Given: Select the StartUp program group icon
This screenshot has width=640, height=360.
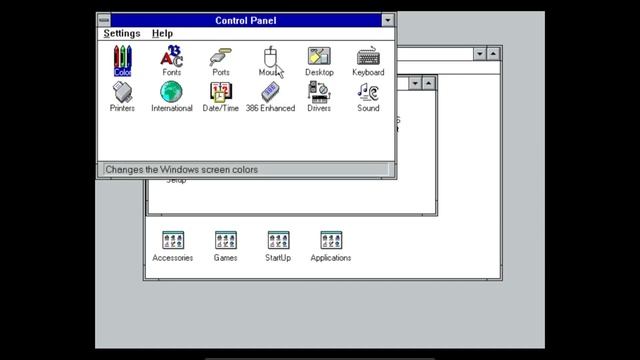Looking at the screenshot, I should [278, 247].
